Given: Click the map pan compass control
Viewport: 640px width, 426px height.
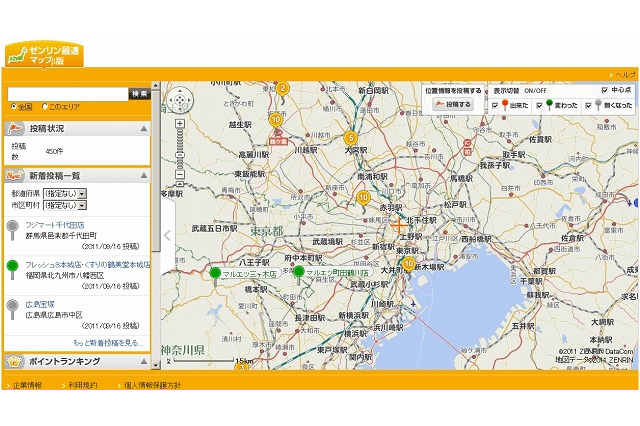Looking at the screenshot, I should click(179, 101).
